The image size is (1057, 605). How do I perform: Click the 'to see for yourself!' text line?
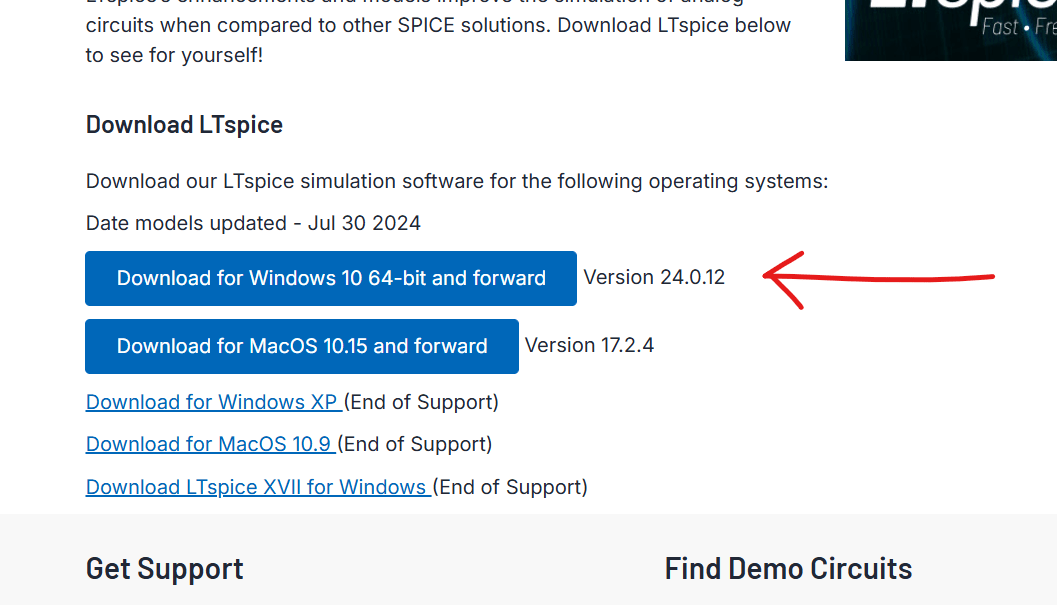[174, 55]
